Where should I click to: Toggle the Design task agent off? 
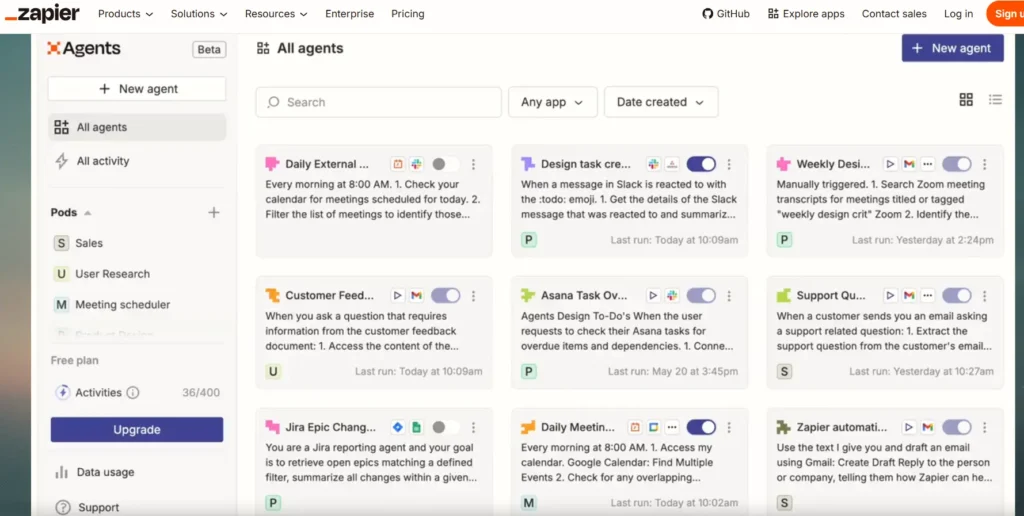pos(701,164)
